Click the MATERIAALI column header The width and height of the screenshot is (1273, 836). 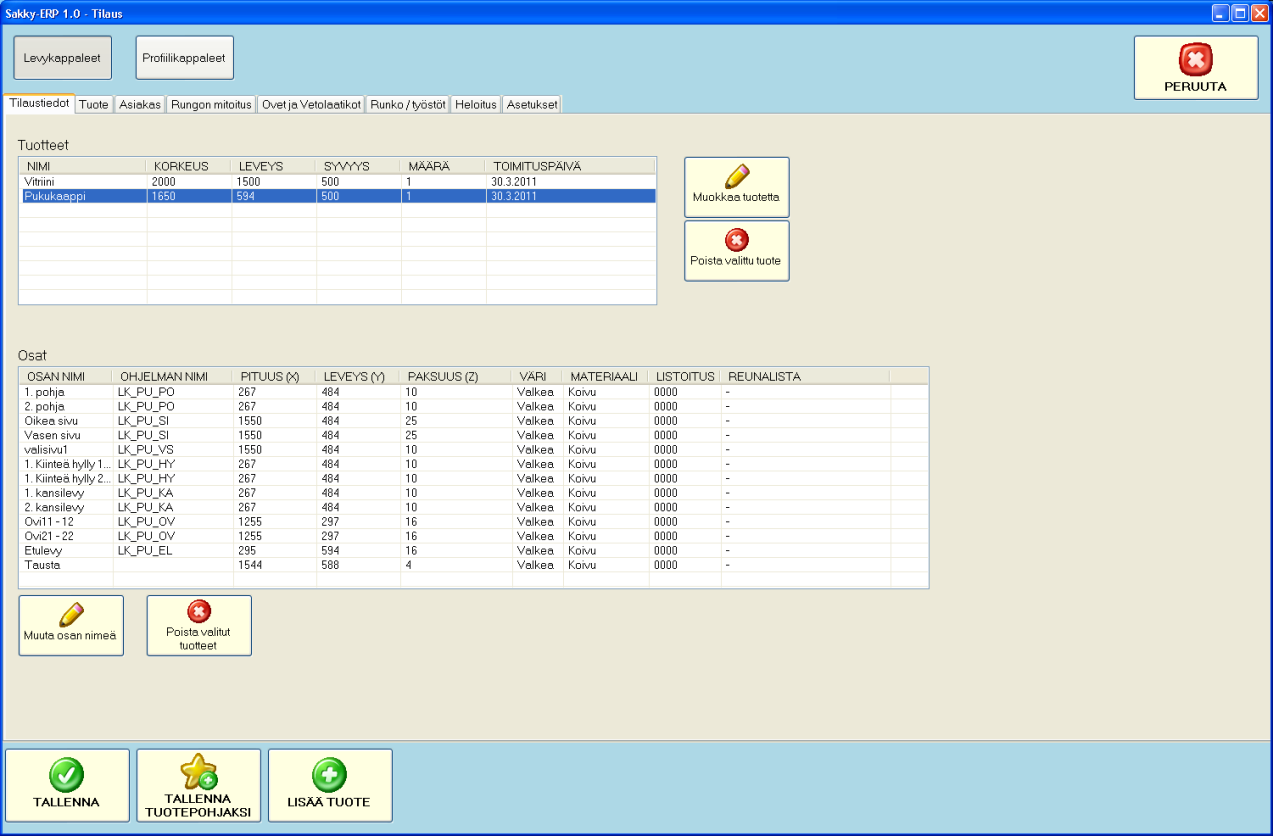(606, 376)
